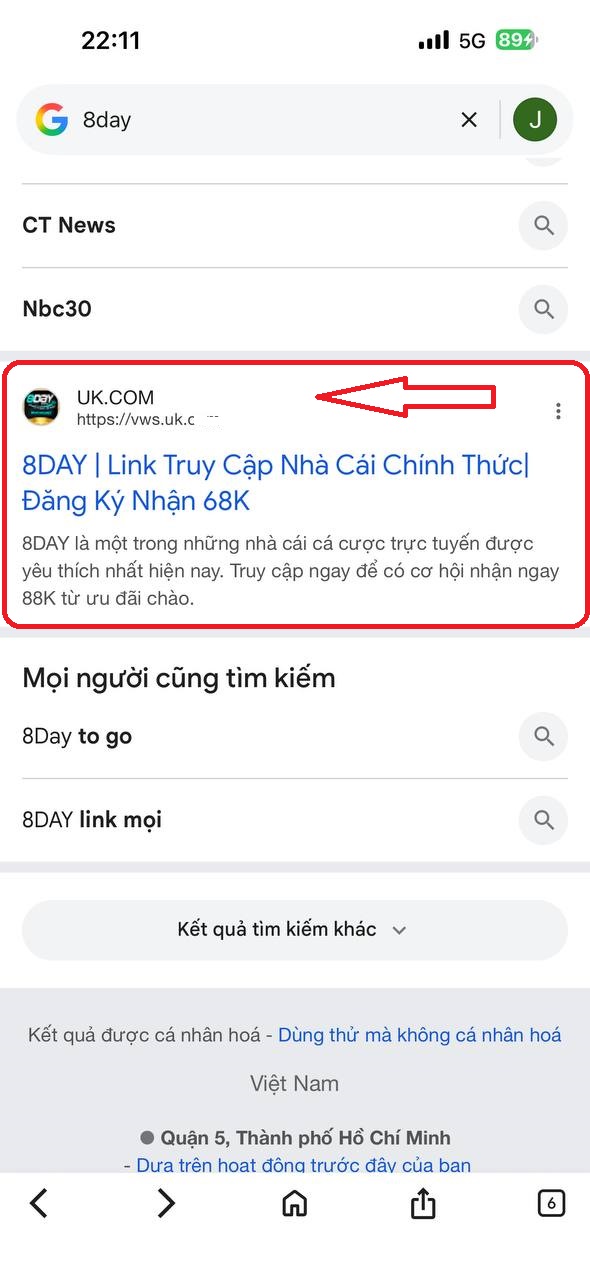590x1280 pixels.
Task: Open the tab switcher showing 6 tabs
Action: tap(551, 1203)
